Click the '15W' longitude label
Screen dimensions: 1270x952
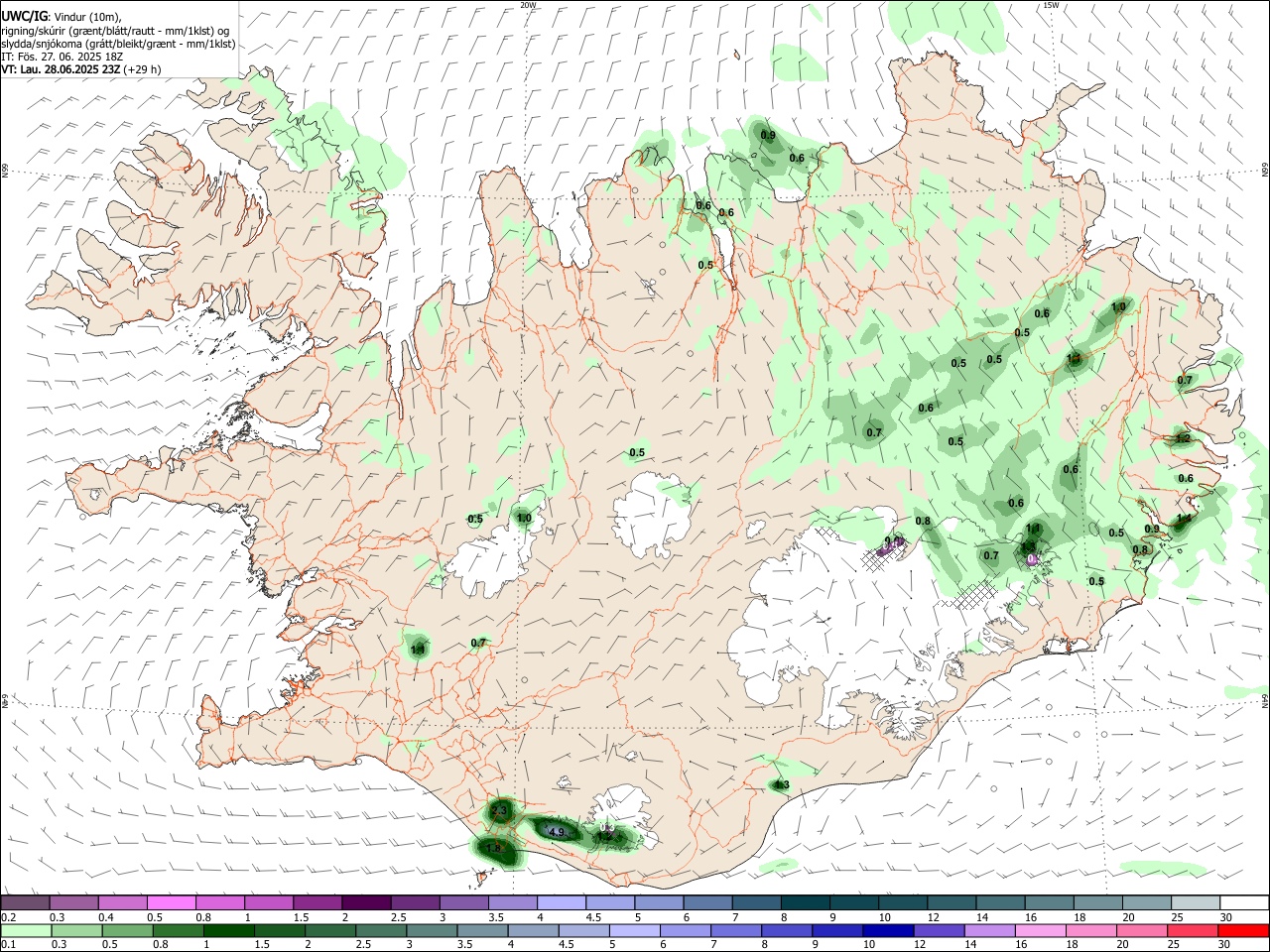pos(1051,5)
